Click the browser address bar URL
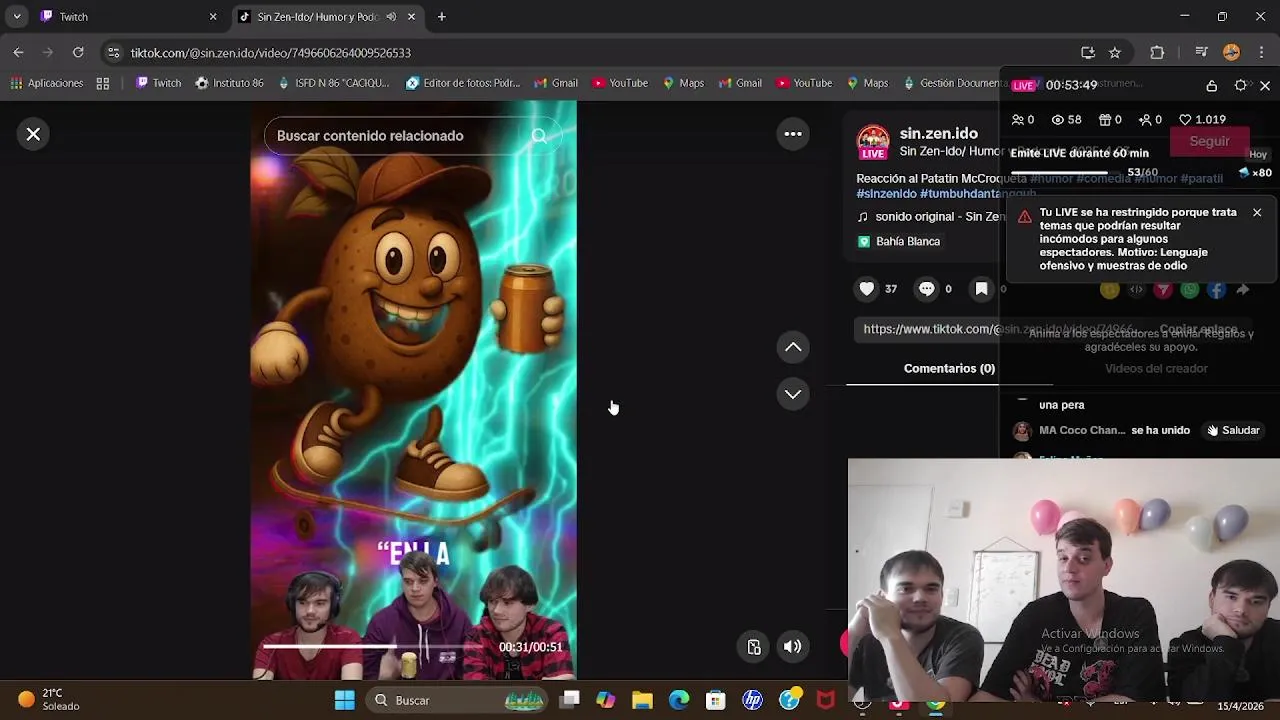This screenshot has width=1280, height=720. click(270, 53)
